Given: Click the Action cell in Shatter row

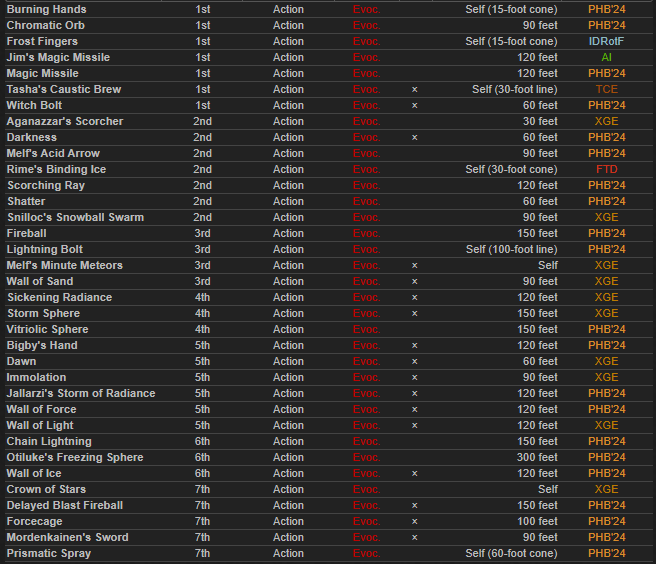Looking at the screenshot, I should tap(288, 201).
